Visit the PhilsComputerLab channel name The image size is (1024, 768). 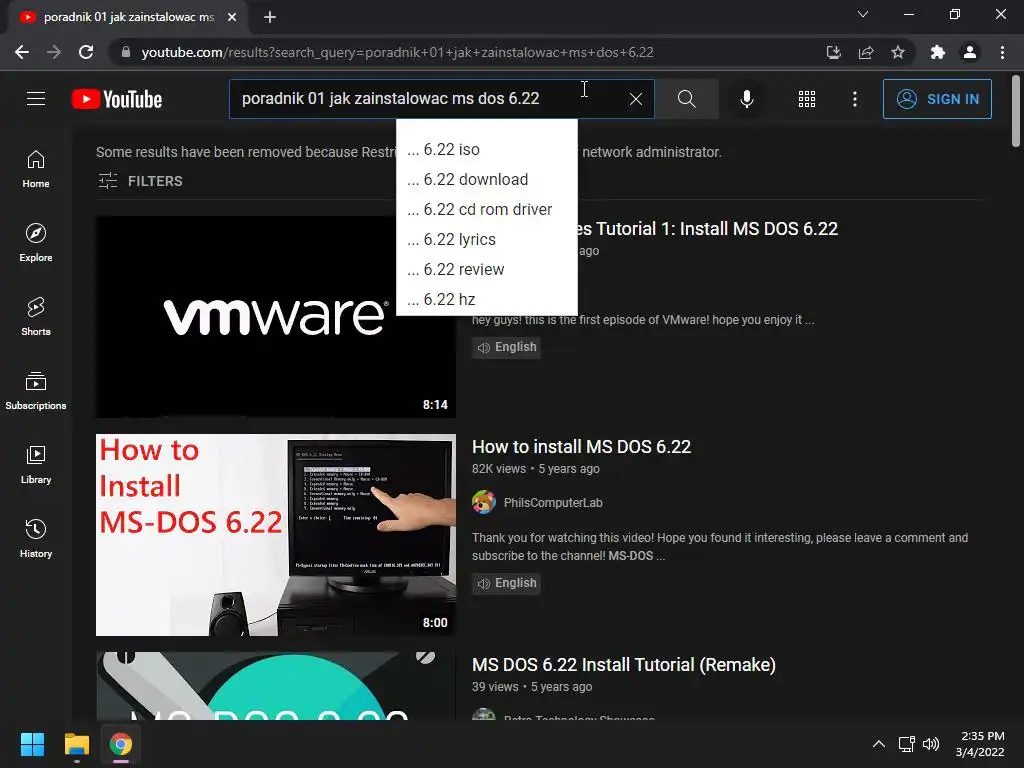pyautogui.click(x=553, y=503)
